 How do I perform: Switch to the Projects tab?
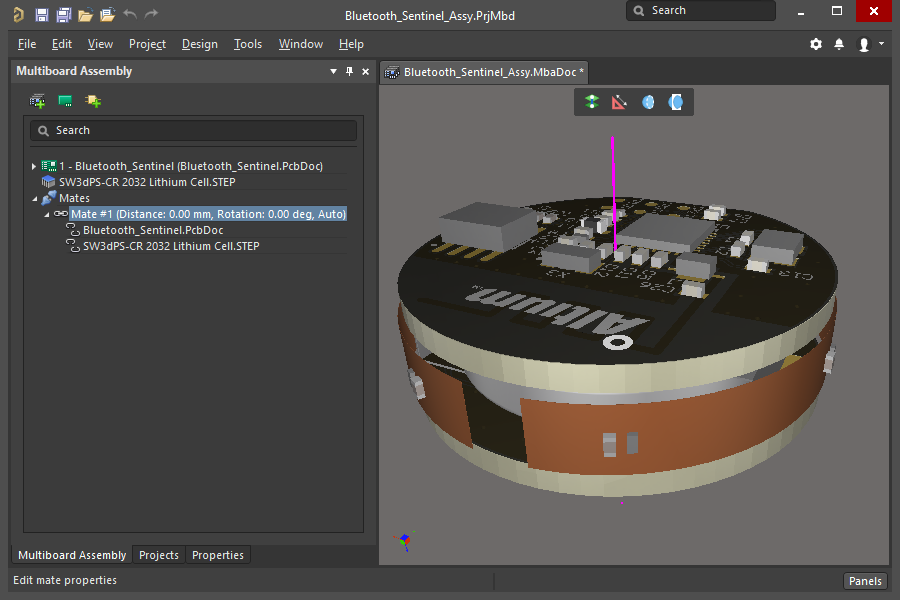158,555
